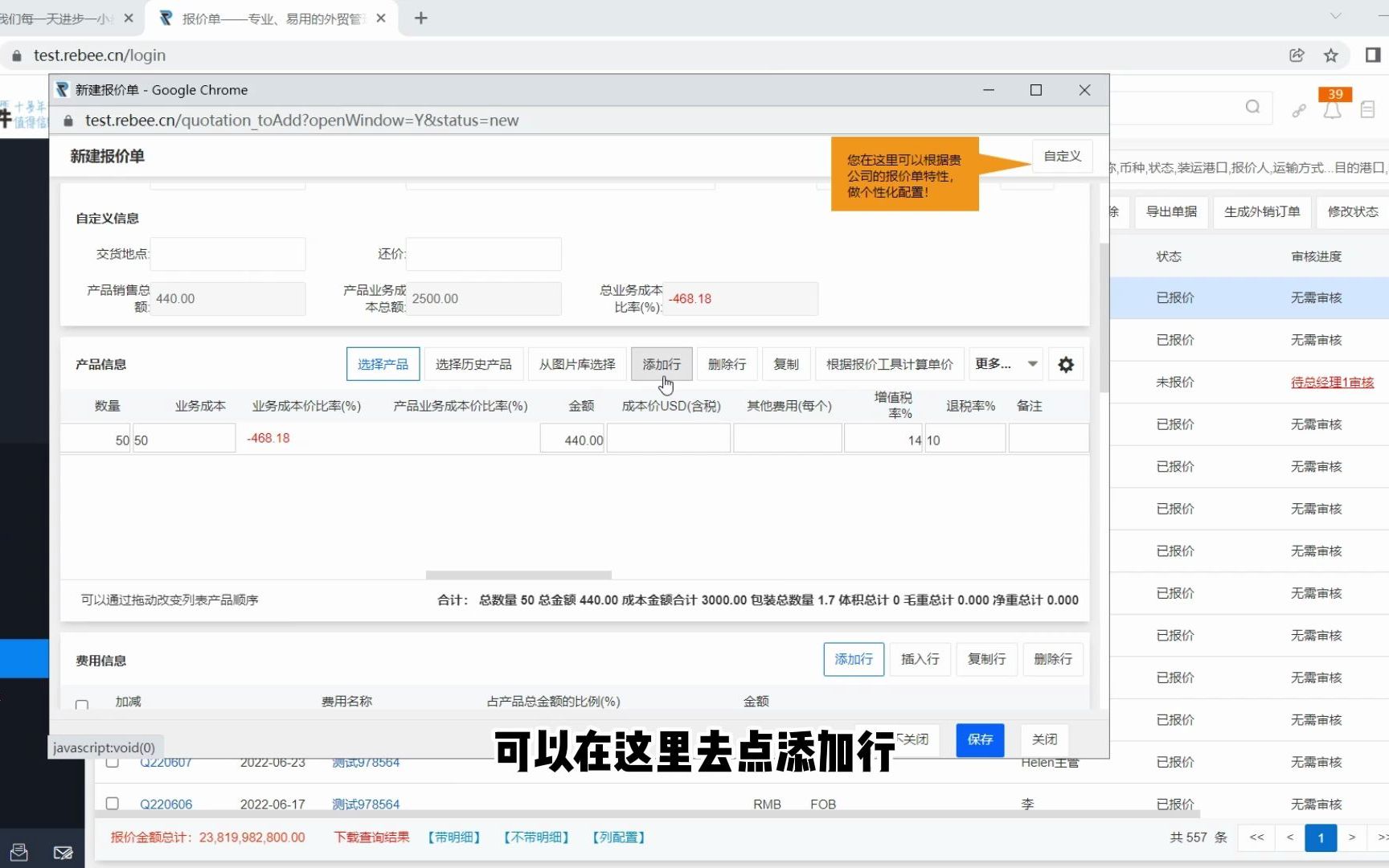Click the 插入行 button

[920, 659]
